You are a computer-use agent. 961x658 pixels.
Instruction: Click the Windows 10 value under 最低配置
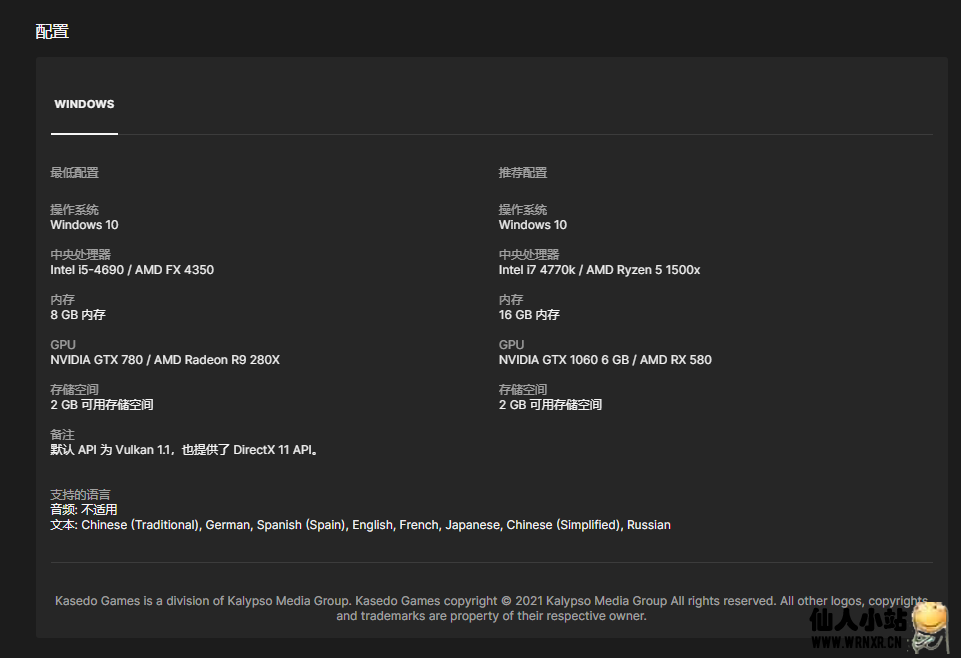coord(84,225)
